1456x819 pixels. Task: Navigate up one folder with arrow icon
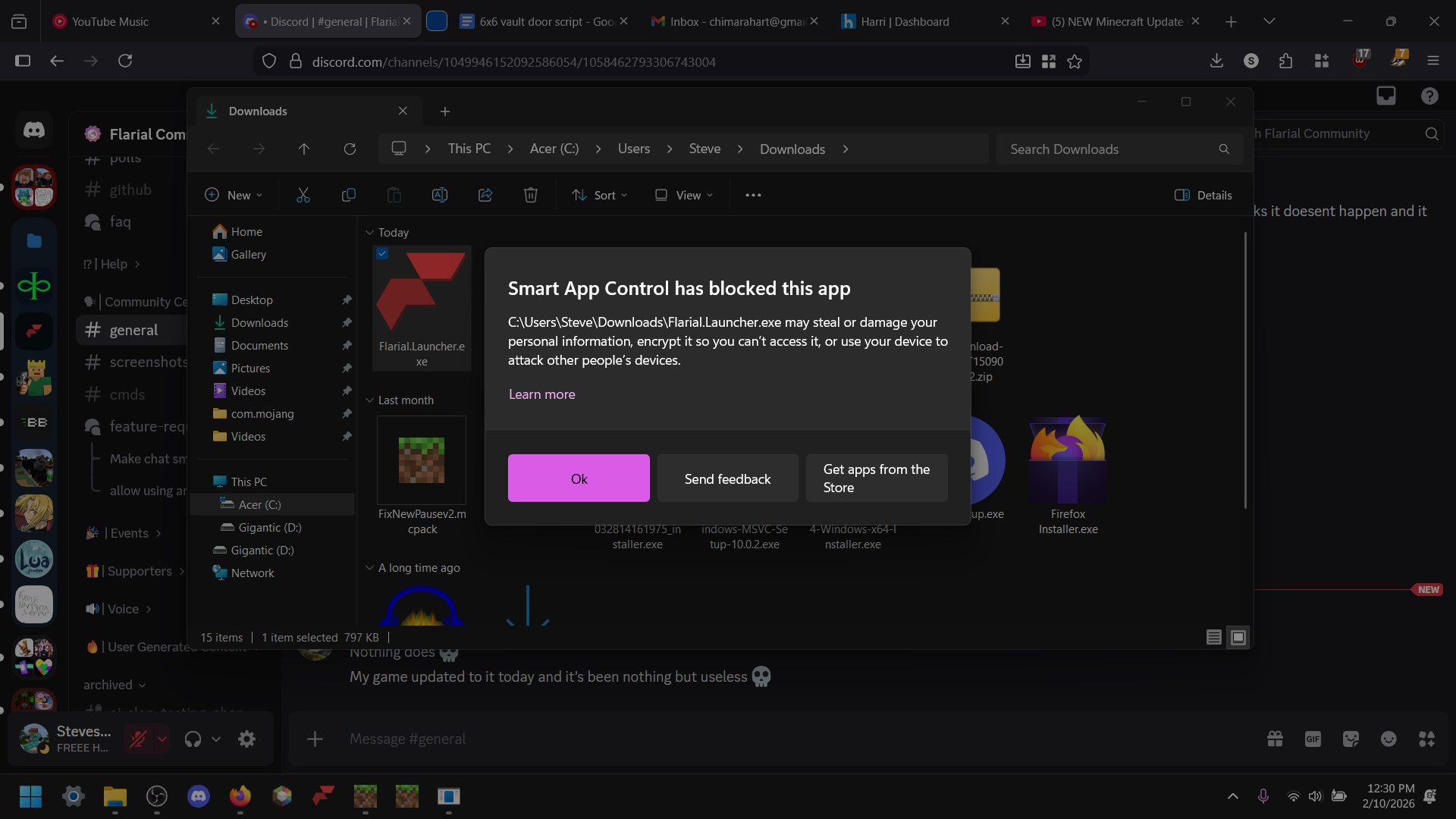pyautogui.click(x=304, y=149)
